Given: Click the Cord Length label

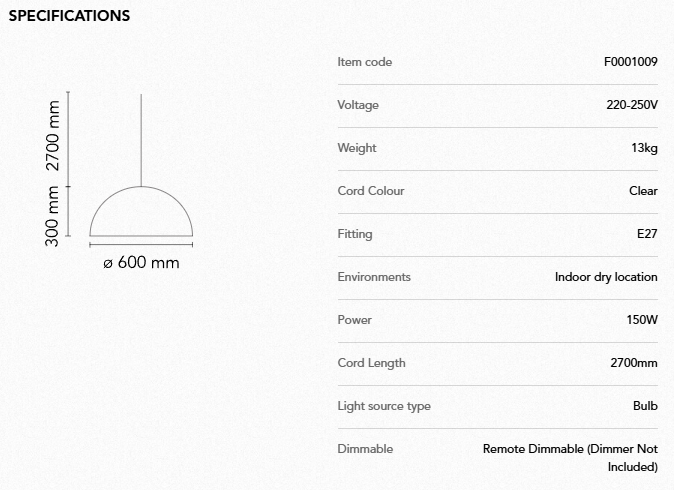Looking at the screenshot, I should coord(372,363).
